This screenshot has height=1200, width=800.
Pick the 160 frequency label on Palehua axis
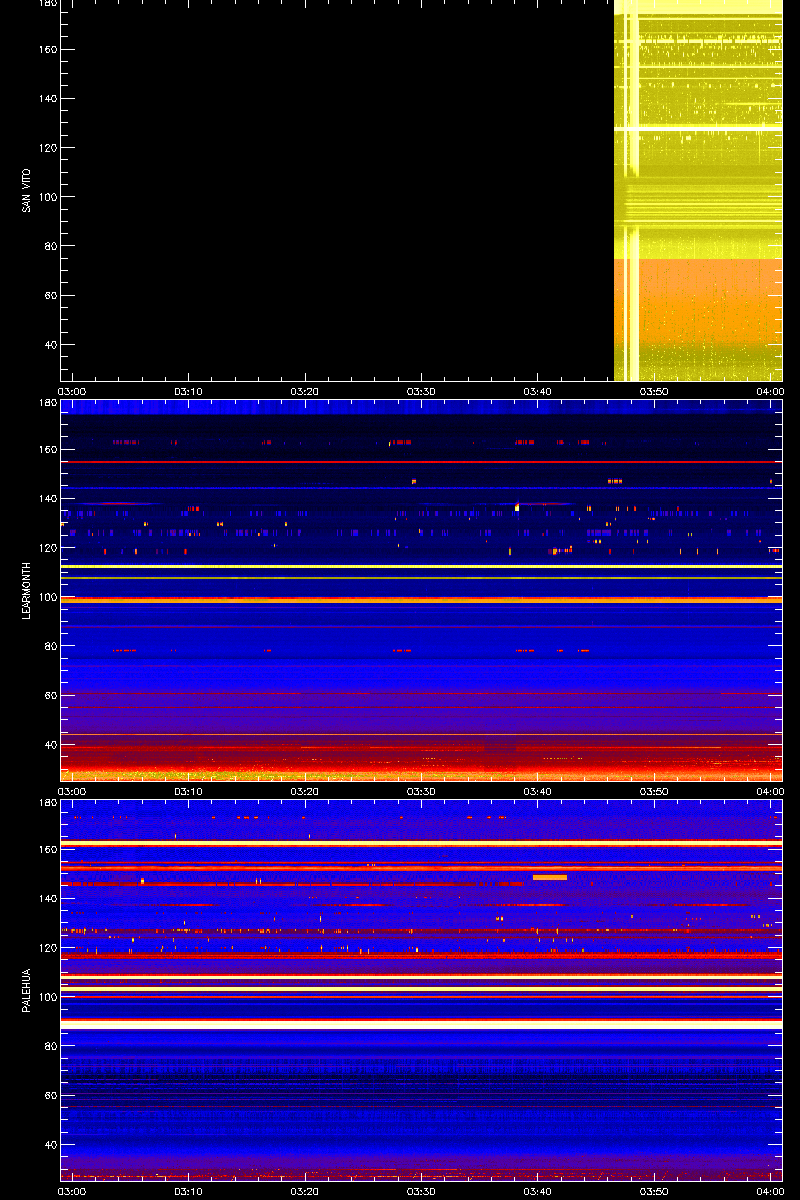pos(47,850)
